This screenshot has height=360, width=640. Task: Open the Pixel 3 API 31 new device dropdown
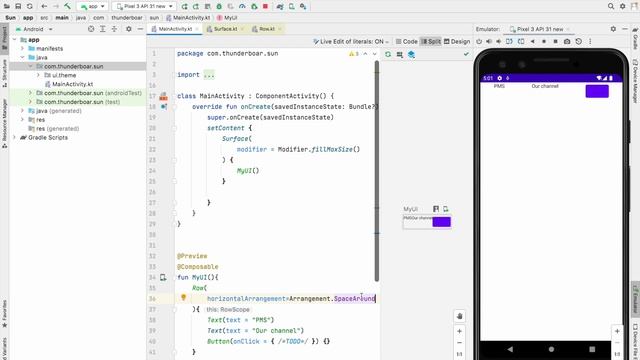pyautogui.click(x=144, y=7)
